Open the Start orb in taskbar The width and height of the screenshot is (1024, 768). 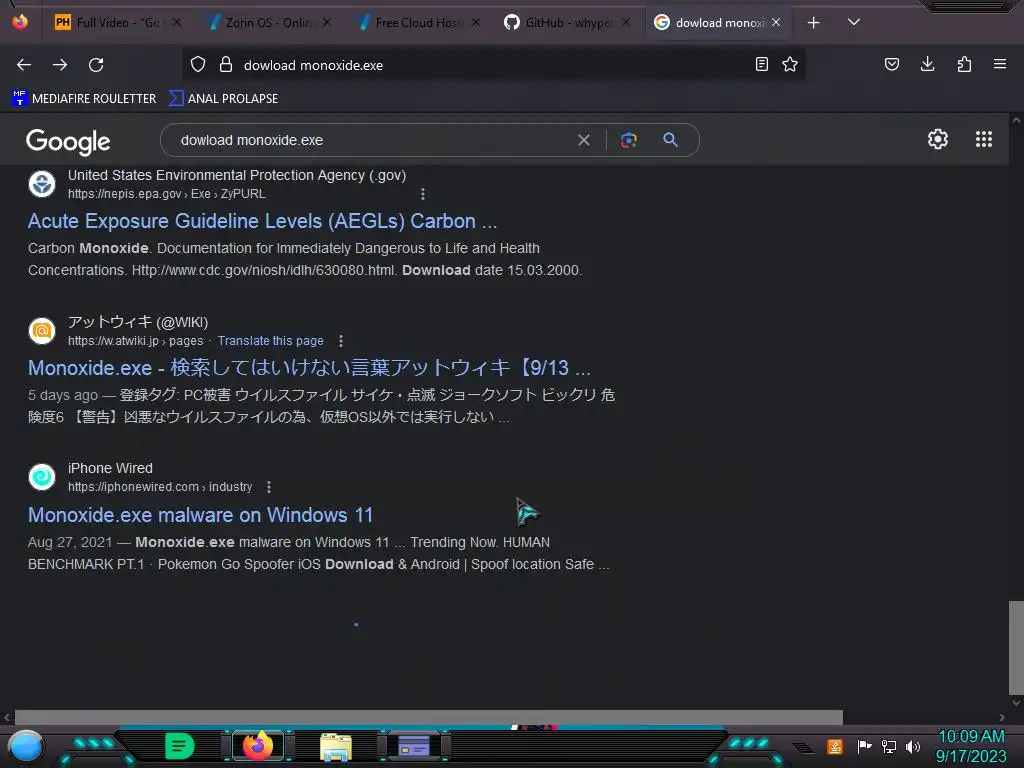coord(26,746)
